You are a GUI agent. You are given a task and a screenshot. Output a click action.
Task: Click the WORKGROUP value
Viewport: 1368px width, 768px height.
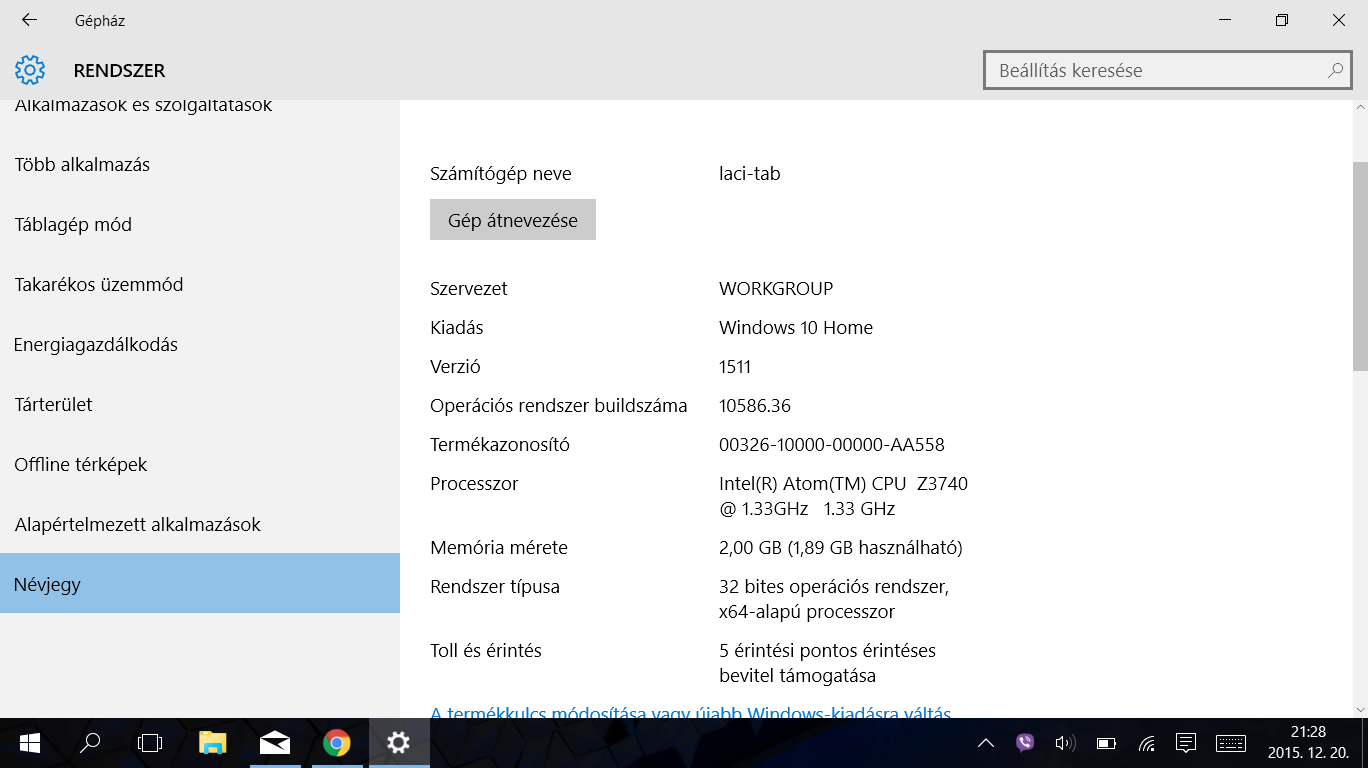pyautogui.click(x=776, y=289)
